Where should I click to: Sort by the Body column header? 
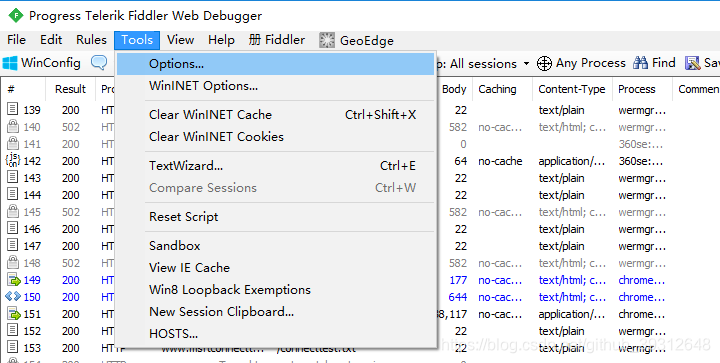tap(454, 89)
